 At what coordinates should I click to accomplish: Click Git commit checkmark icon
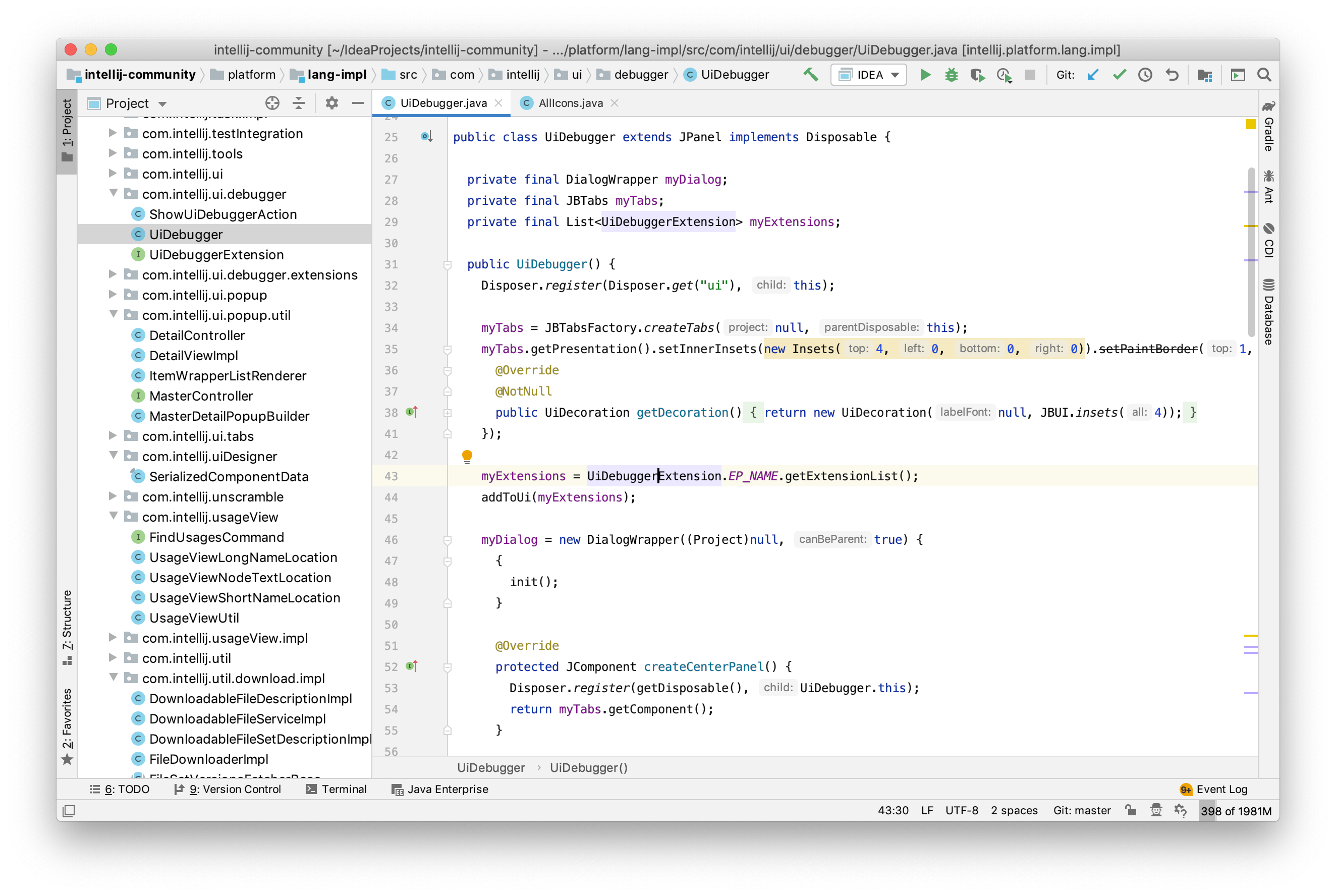click(x=1119, y=75)
